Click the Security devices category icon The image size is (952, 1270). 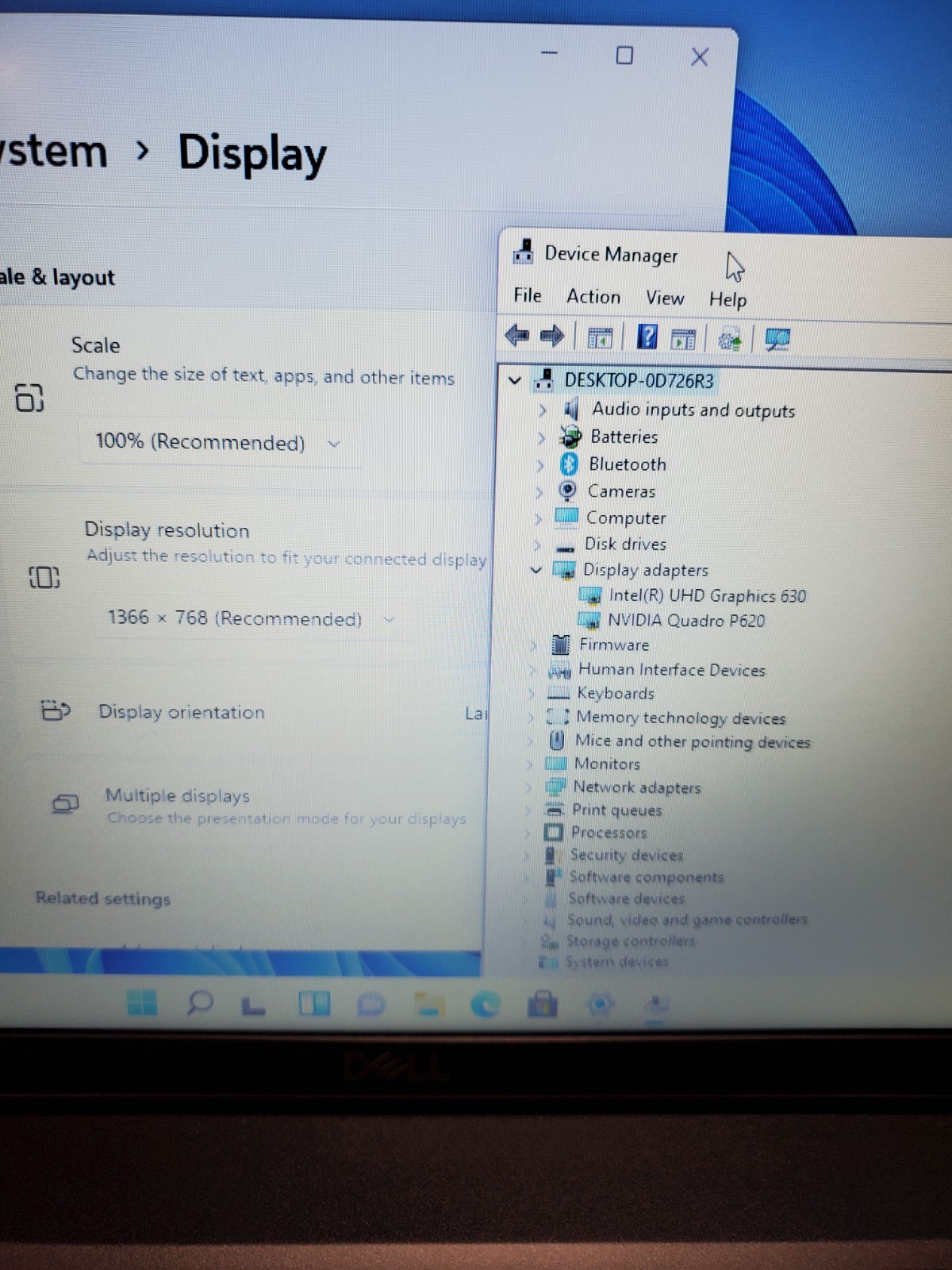(551, 855)
